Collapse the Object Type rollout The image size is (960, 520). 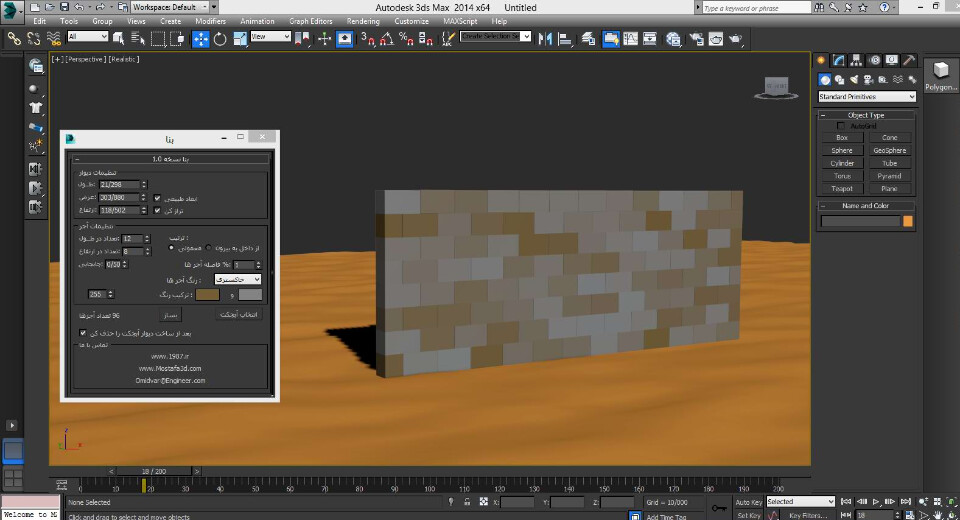click(x=866, y=115)
